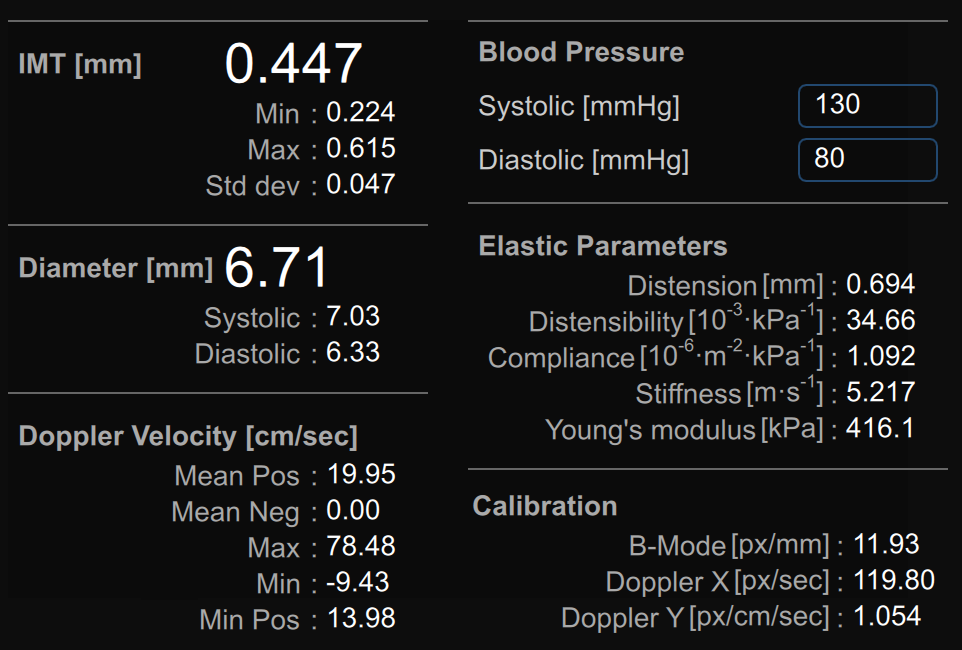Expand the Doppler Velocity section
The height and width of the screenshot is (650, 962).
pyautogui.click(x=187, y=437)
